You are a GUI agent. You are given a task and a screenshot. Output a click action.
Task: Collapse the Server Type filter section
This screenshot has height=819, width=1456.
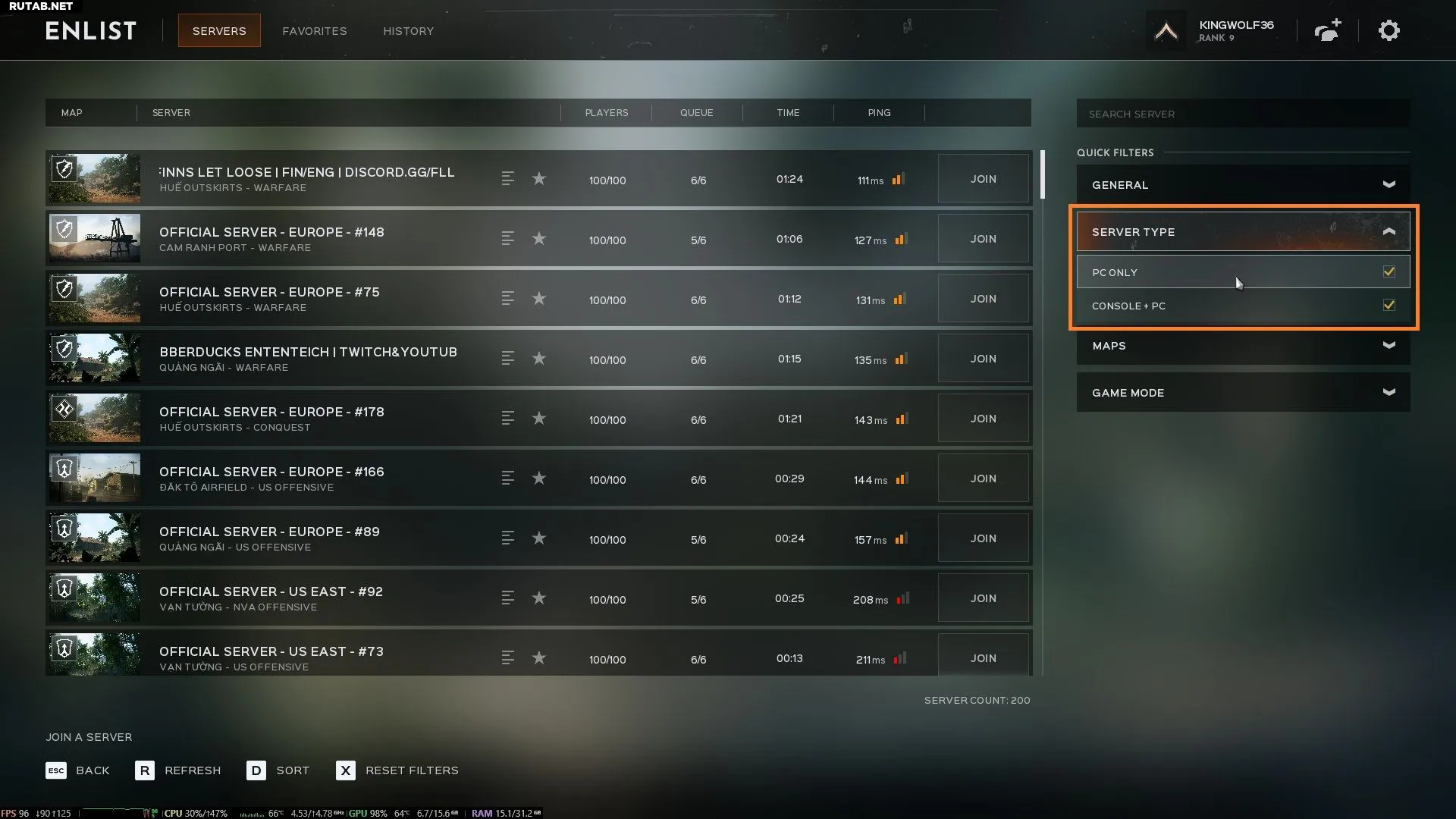pos(1243,231)
